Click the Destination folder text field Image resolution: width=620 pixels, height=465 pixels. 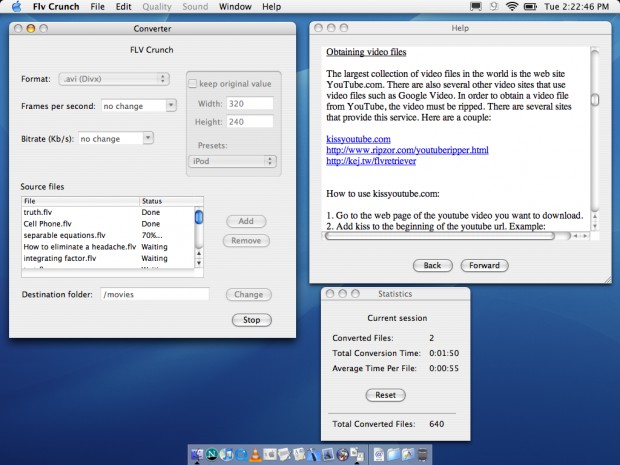(155, 294)
